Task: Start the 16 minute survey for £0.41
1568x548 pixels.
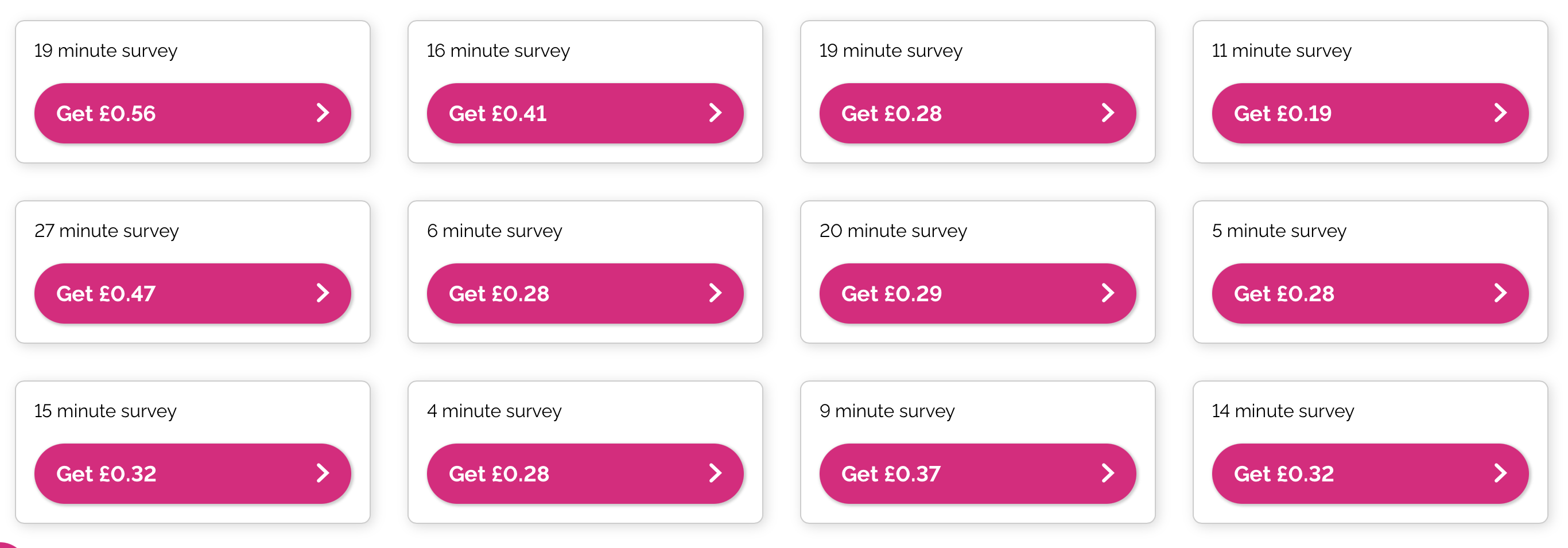Action: pyautogui.click(x=585, y=113)
